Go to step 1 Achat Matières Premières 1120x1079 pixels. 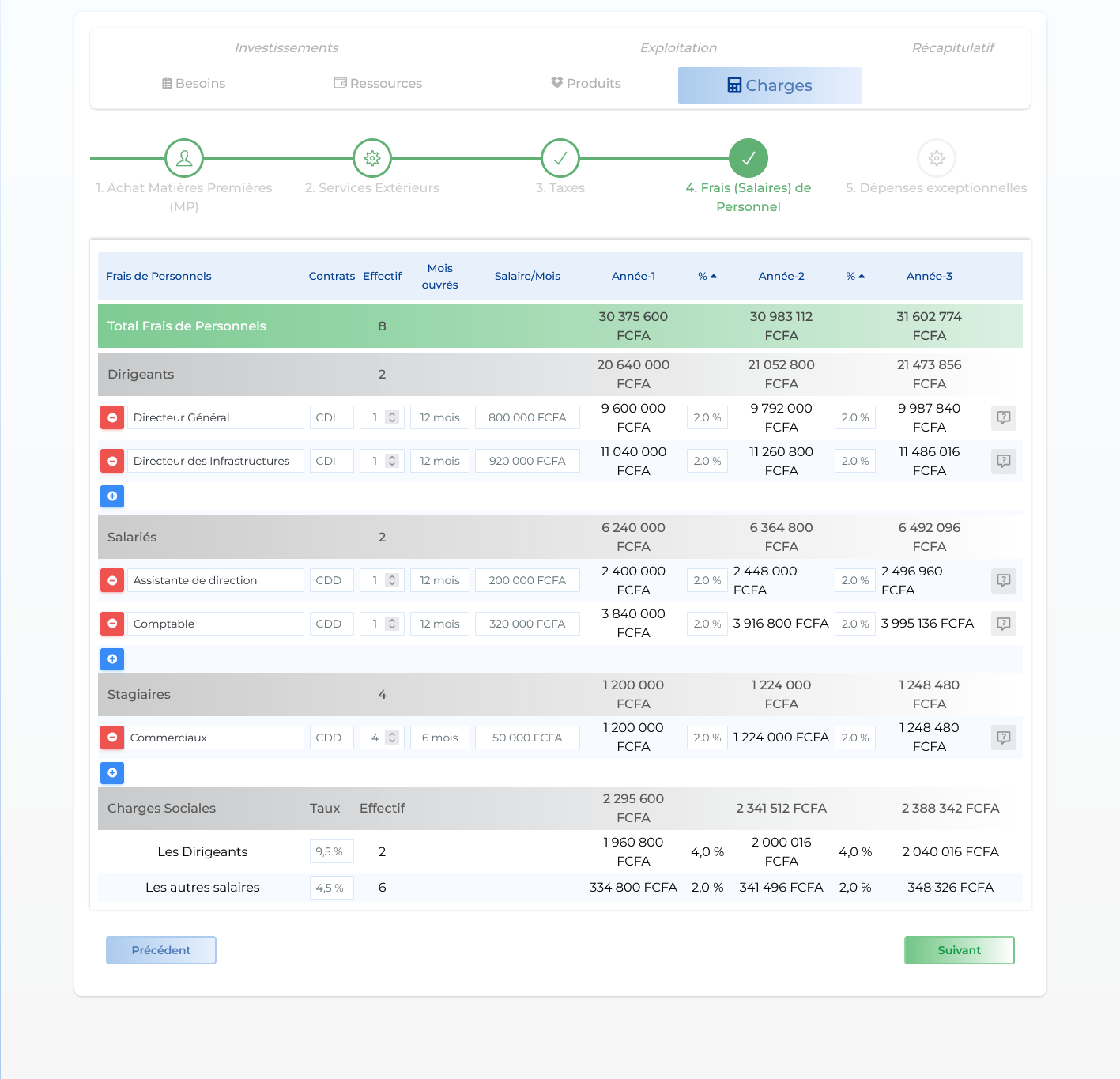tap(184, 158)
